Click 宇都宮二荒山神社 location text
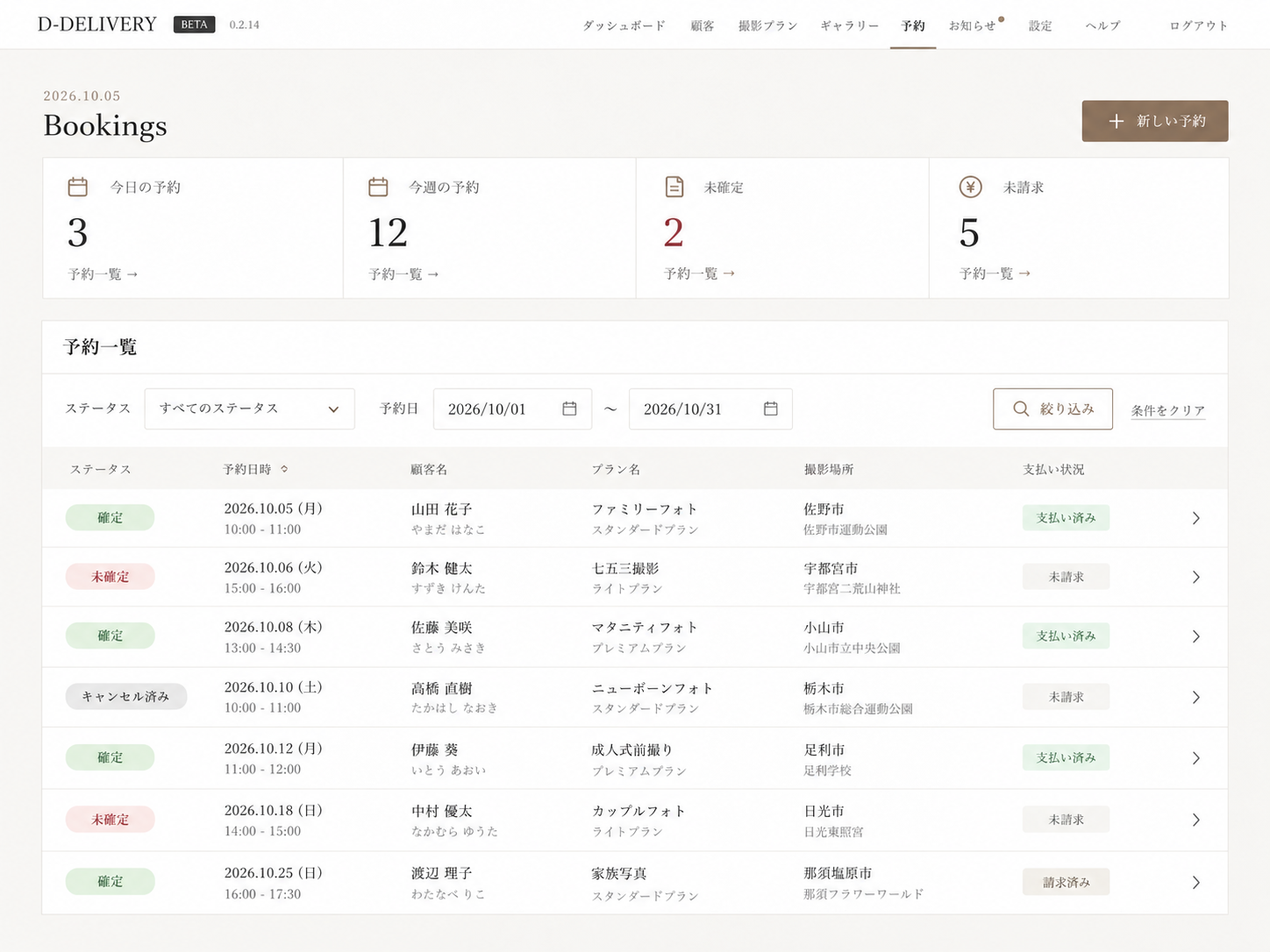The width and height of the screenshot is (1270, 952). click(852, 589)
